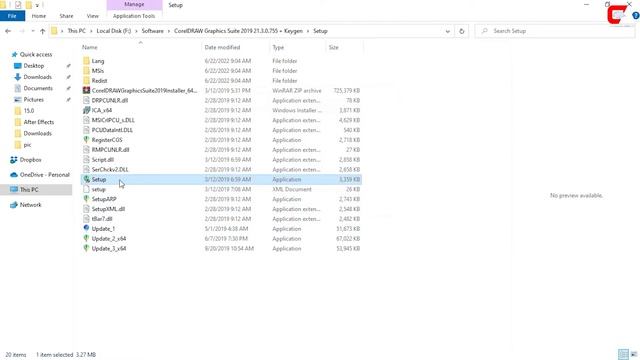Navigate to Local Disk (F:) breadcrumb
The height and width of the screenshot is (360, 640).
tap(114, 31)
